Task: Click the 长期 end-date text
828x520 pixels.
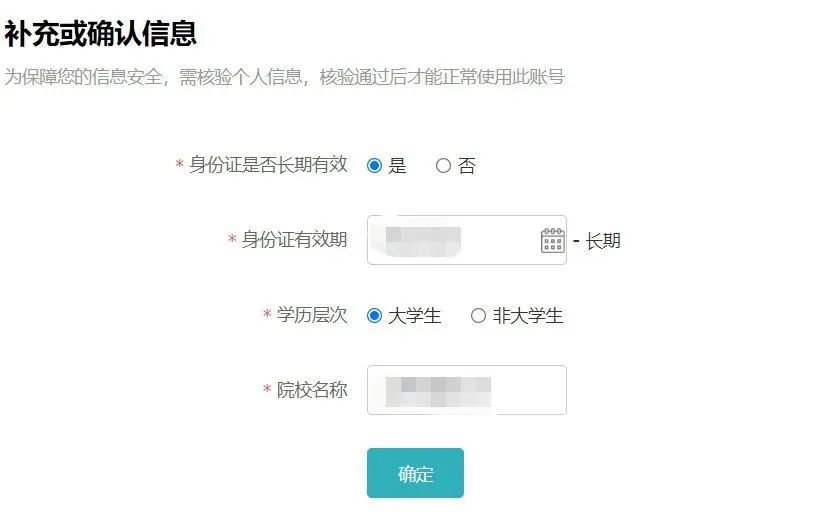Action: coord(603,241)
